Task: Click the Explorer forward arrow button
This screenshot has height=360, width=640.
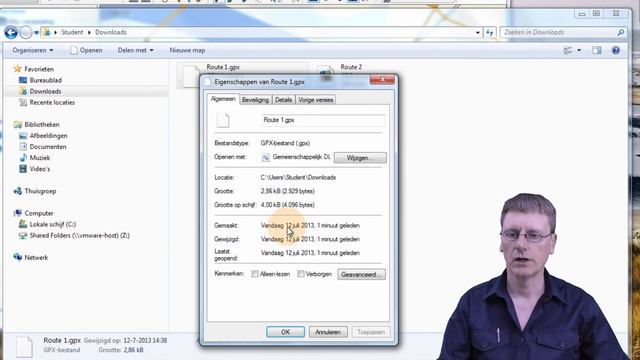Action: [26, 32]
